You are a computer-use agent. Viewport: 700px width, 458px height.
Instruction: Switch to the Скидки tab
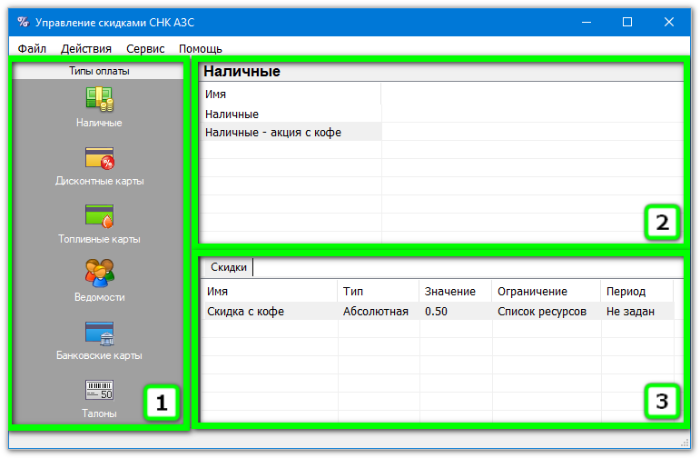[x=228, y=267]
